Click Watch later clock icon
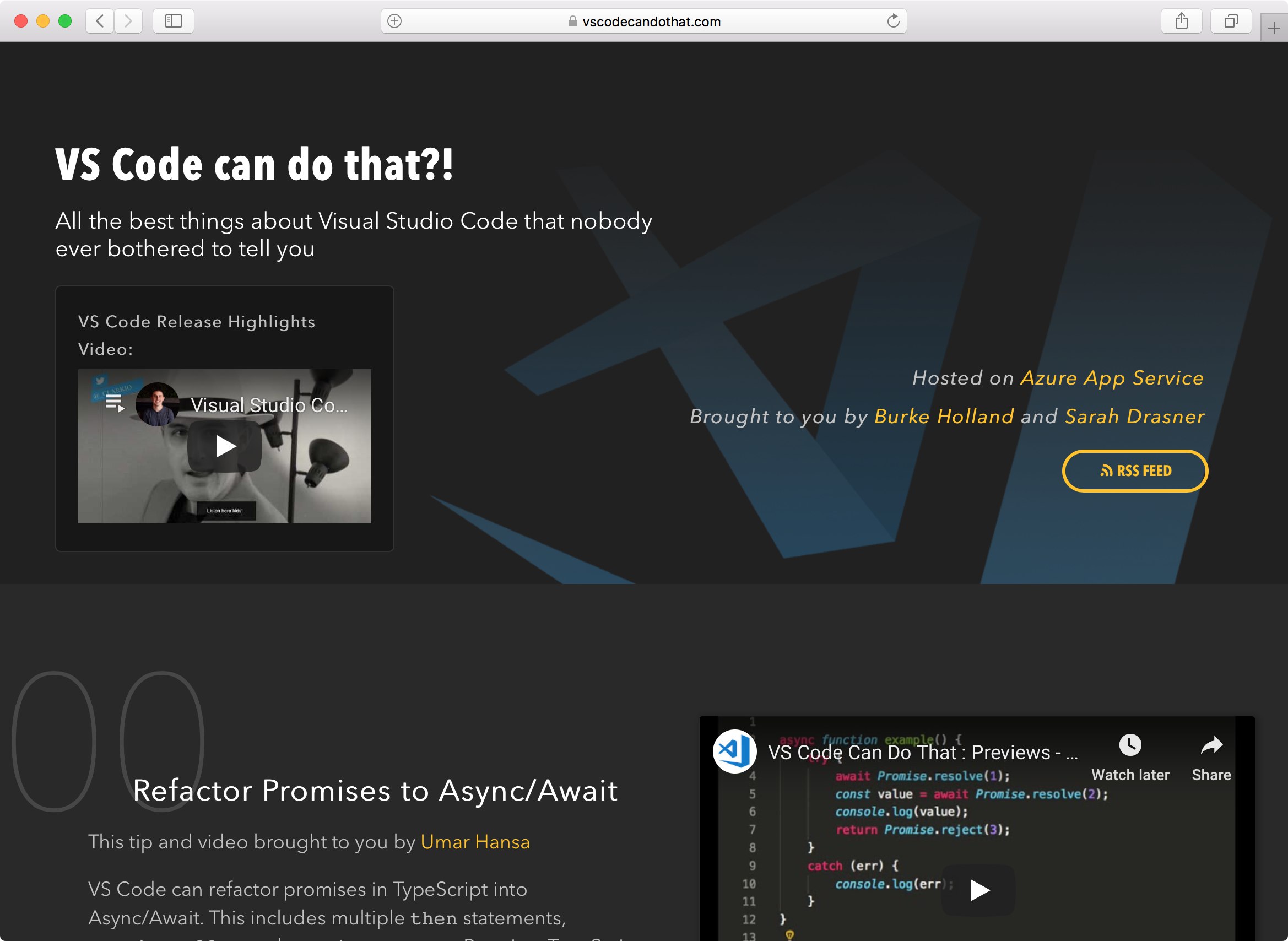 1130,745
